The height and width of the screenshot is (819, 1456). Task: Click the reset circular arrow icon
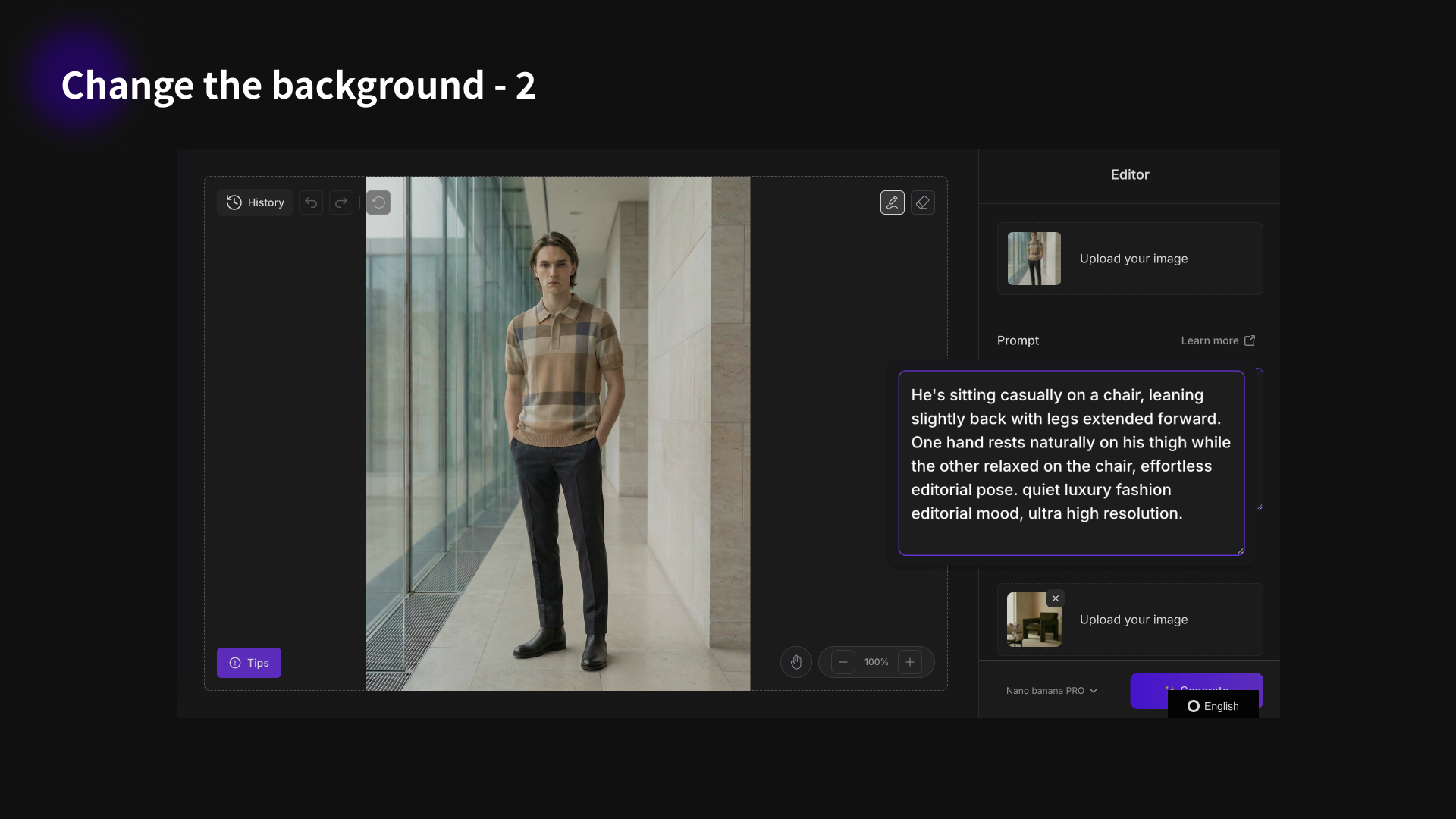coord(378,202)
